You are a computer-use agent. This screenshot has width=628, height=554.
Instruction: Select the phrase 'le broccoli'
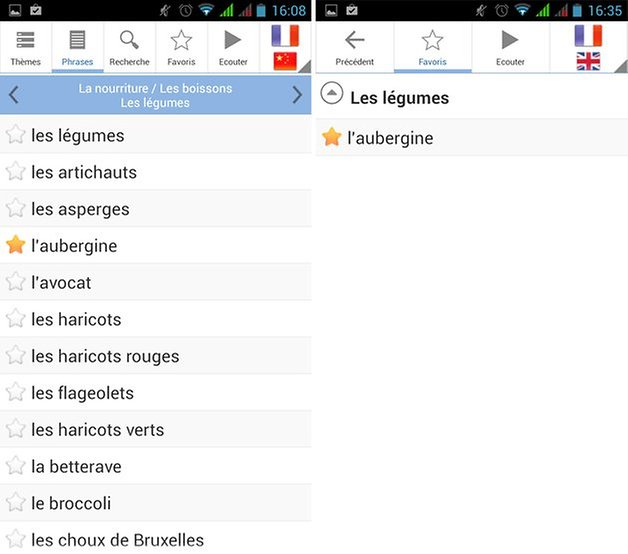71,504
